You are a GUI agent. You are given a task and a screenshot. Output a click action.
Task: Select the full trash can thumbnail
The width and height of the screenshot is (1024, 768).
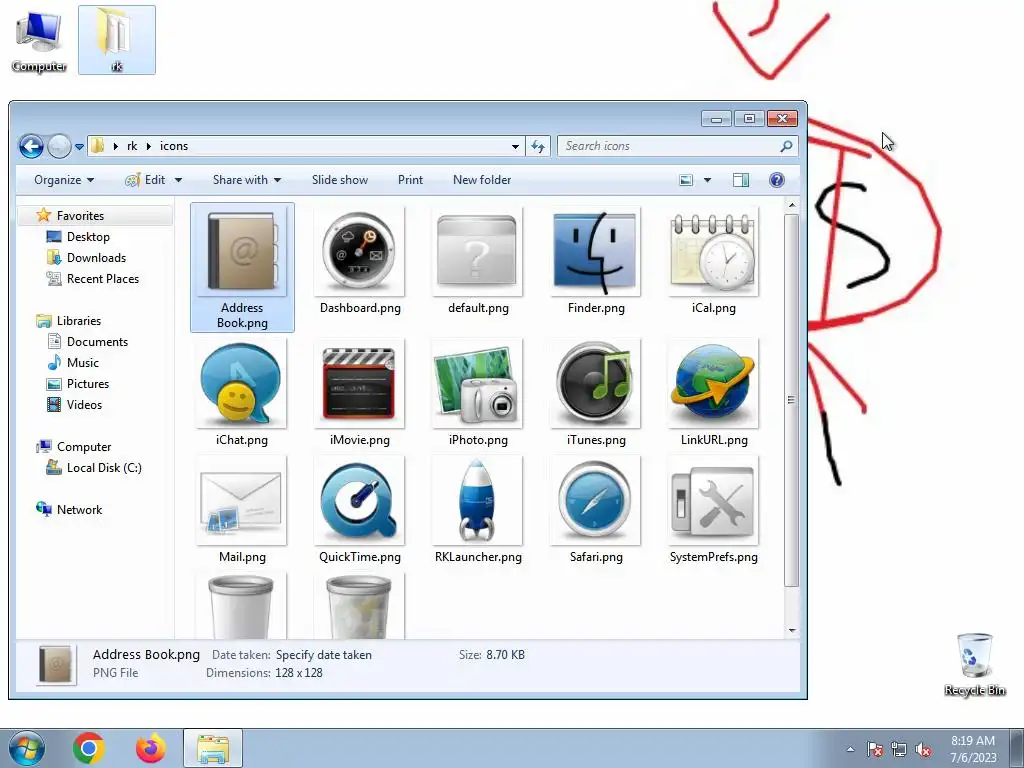[359, 606]
